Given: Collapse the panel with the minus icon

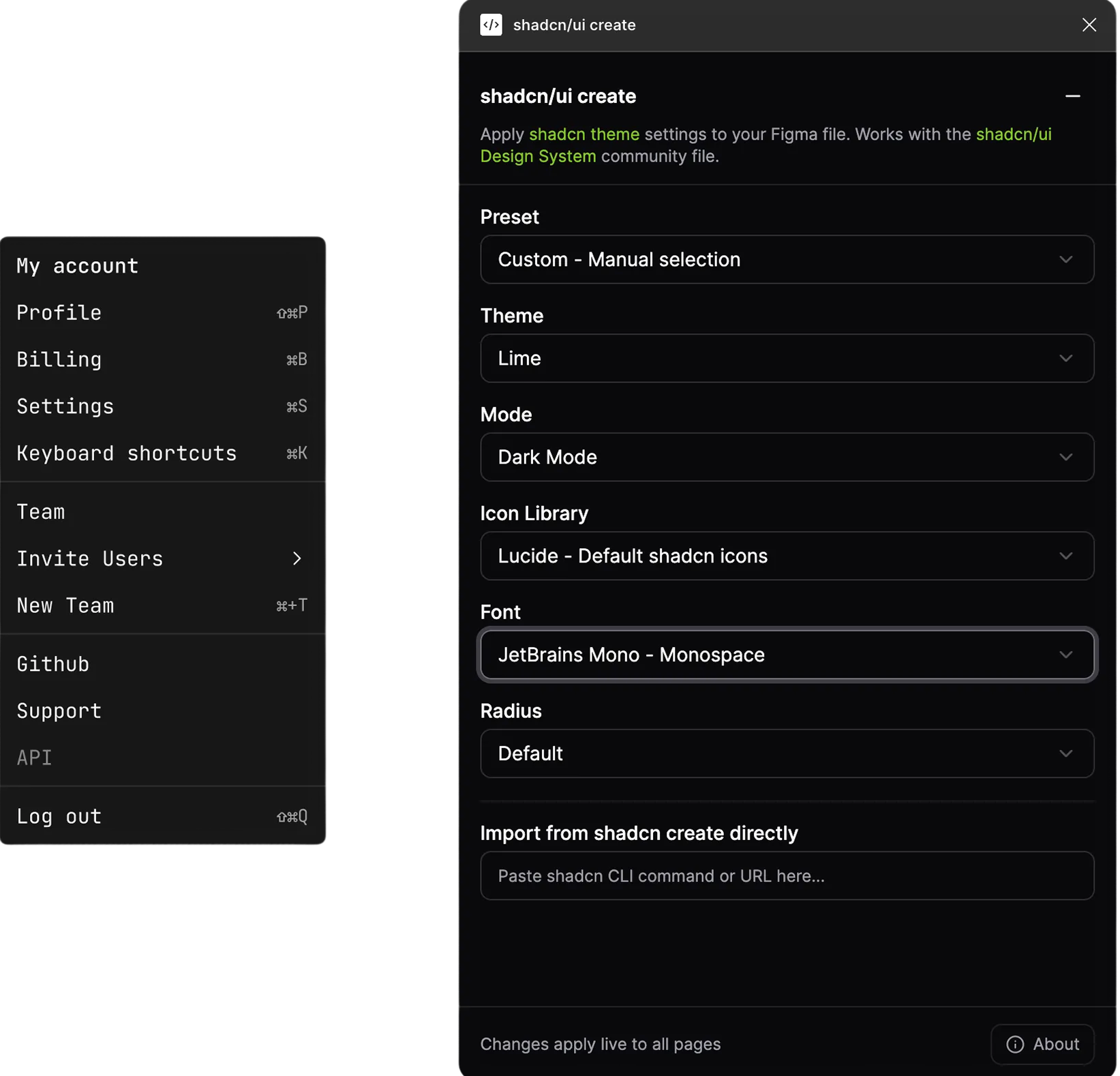Looking at the screenshot, I should pos(1072,97).
